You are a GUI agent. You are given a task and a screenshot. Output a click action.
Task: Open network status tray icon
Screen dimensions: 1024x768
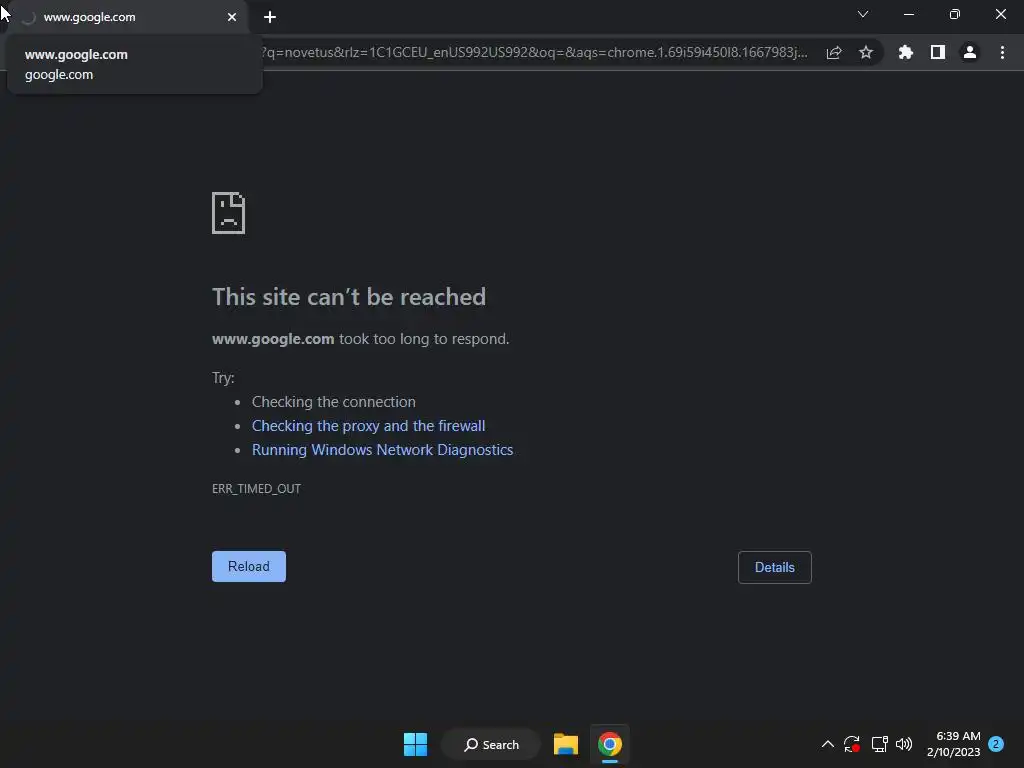879,744
